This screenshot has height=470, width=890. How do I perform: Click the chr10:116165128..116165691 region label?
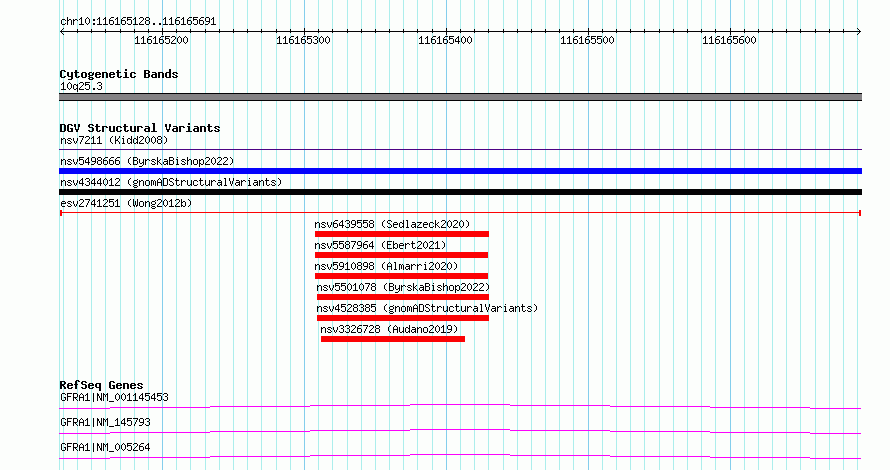(138, 22)
